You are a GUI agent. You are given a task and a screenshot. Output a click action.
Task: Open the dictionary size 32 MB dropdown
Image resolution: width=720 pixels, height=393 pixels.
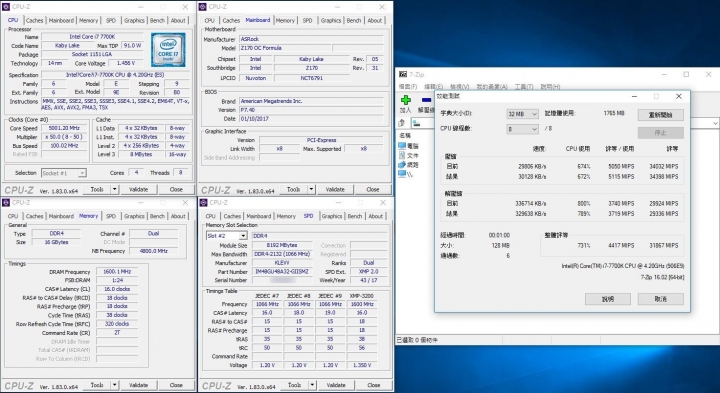tap(522, 114)
